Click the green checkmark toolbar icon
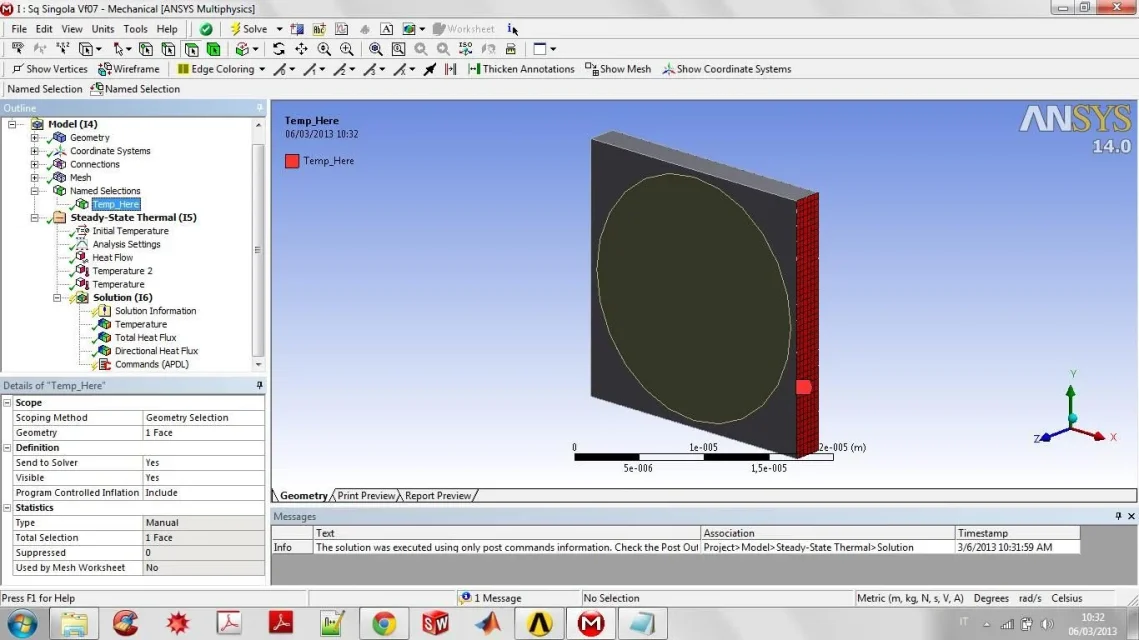Screen dimensions: 1139x640 pyautogui.click(x=206, y=29)
